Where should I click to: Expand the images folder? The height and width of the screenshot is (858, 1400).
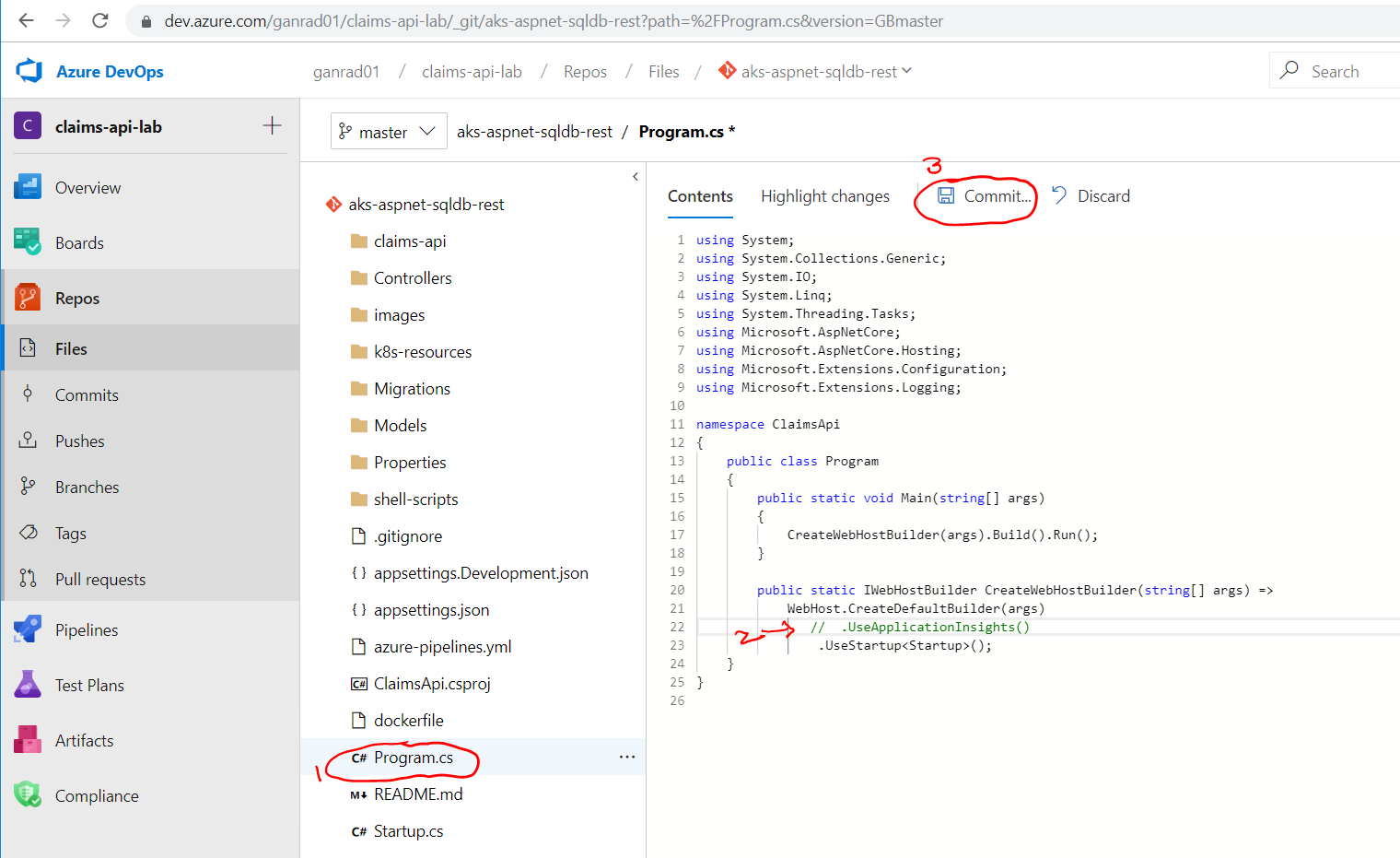tap(399, 315)
